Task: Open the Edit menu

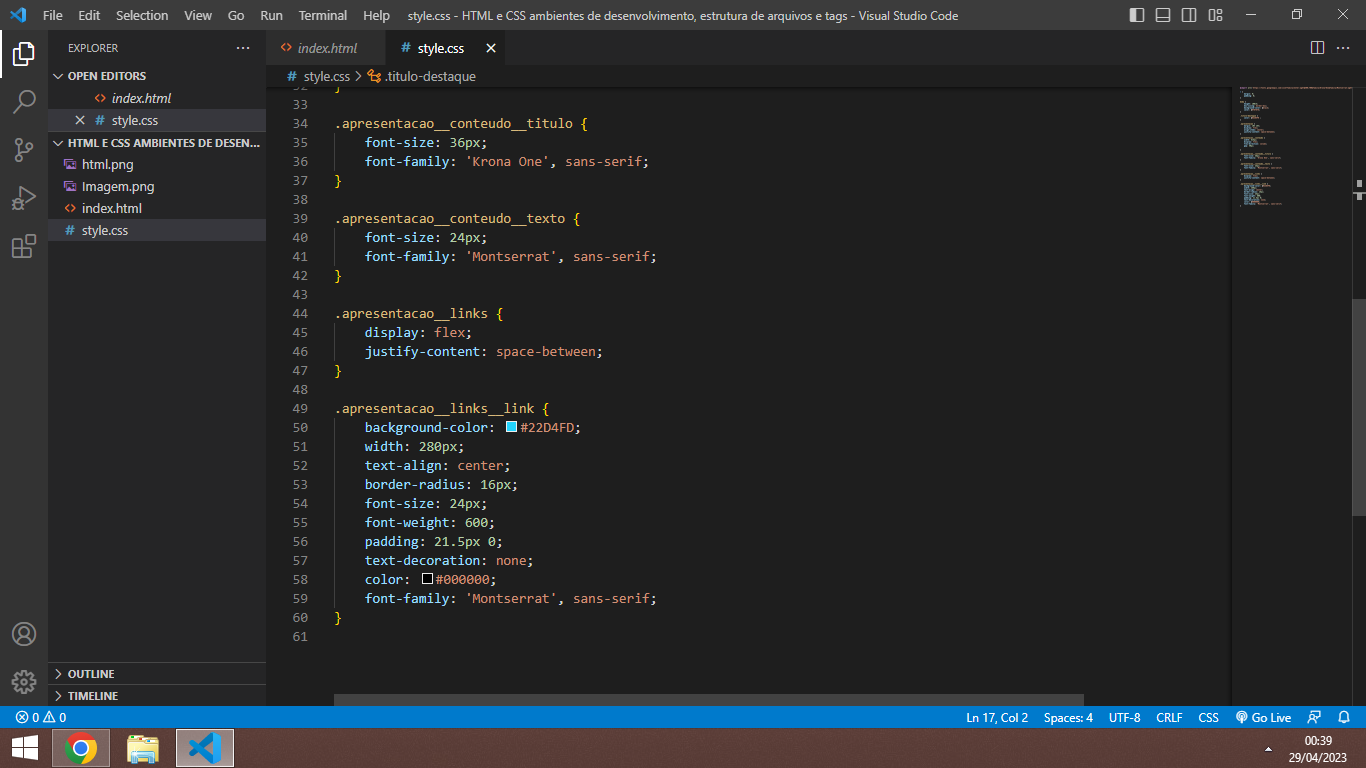Action: (x=89, y=15)
